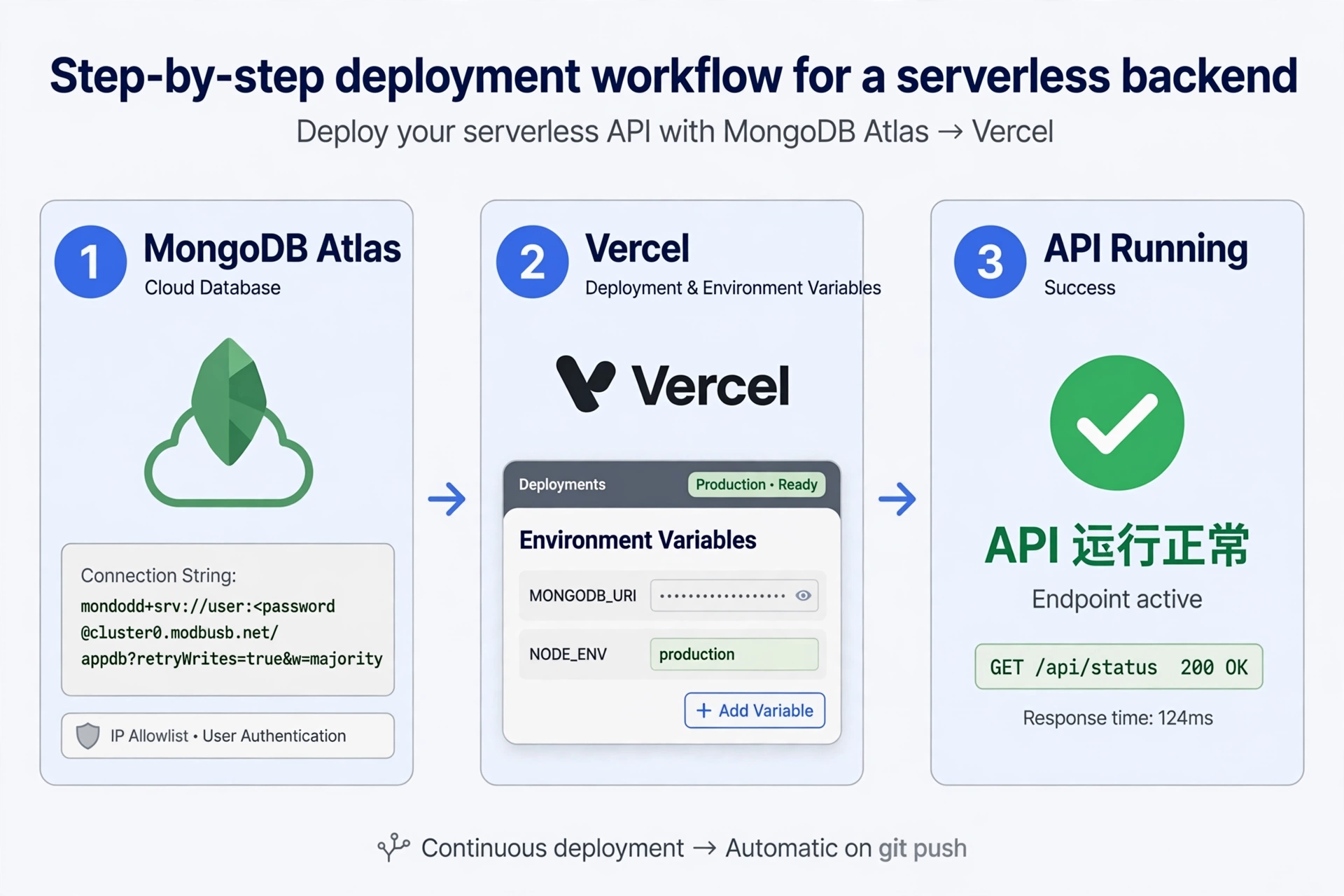Viewport: 1344px width, 896px height.
Task: Click the Connection String label
Action: [158, 575]
